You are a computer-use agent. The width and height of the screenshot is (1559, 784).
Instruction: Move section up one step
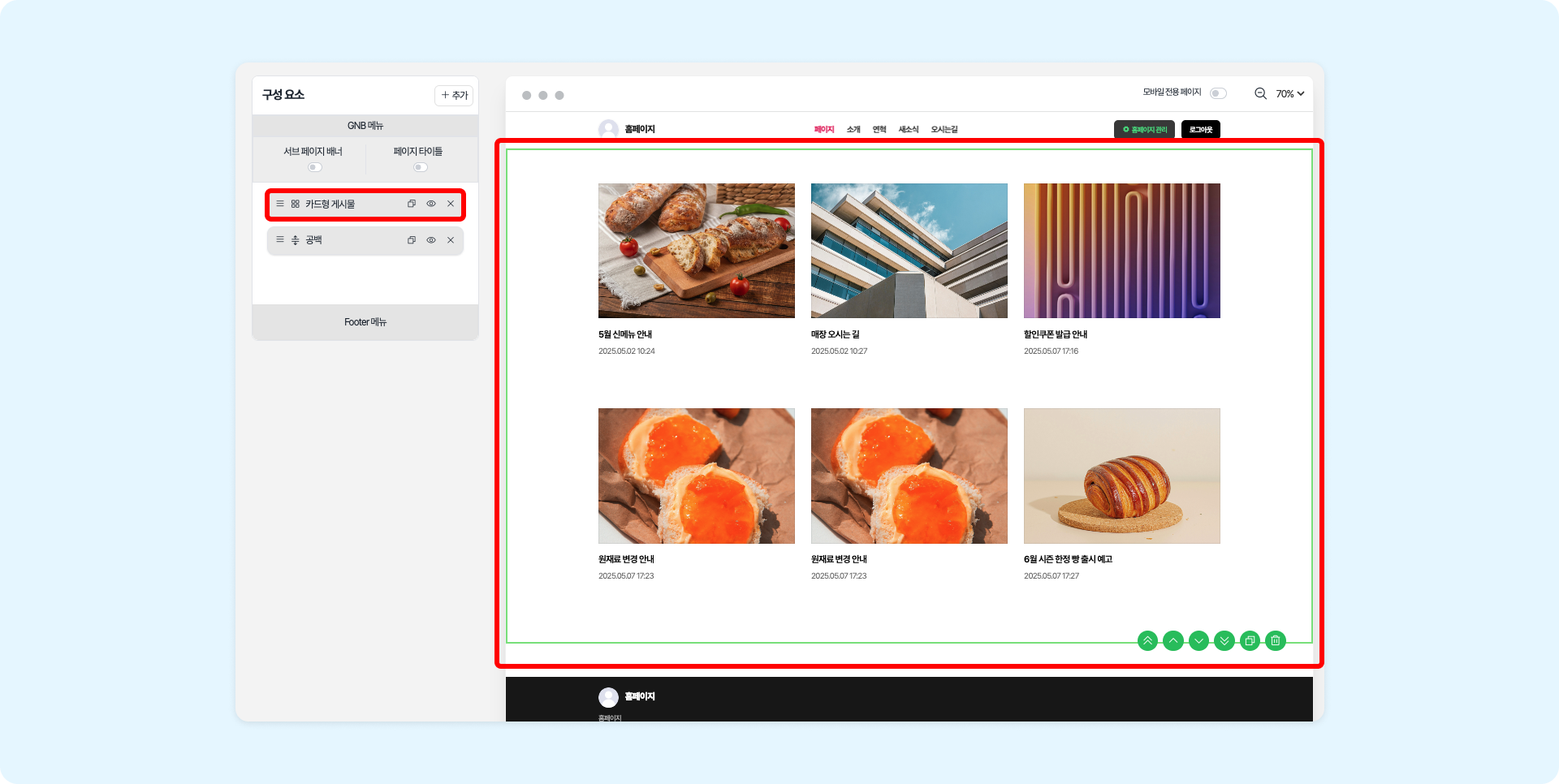click(1173, 641)
